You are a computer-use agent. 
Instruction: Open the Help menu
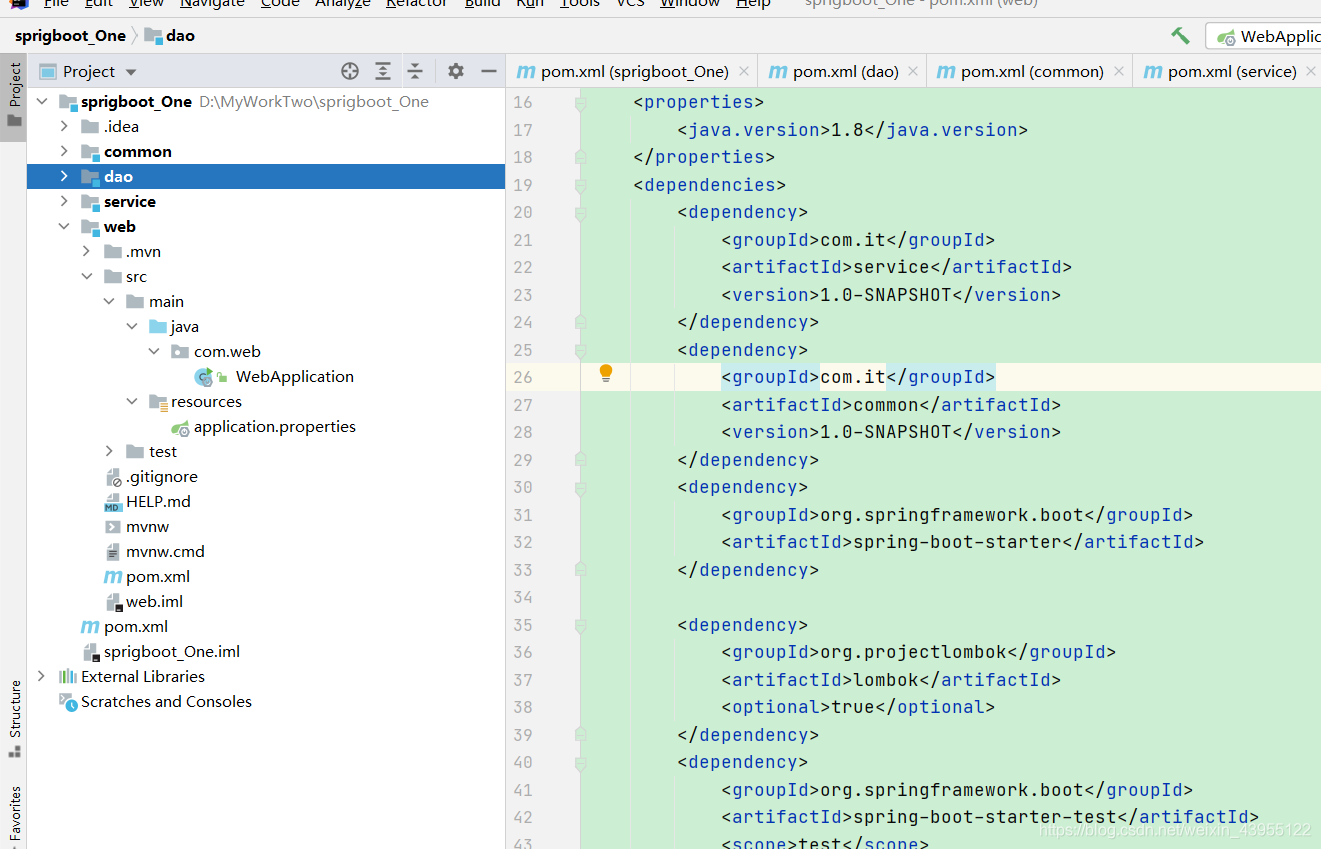pyautogui.click(x=753, y=4)
